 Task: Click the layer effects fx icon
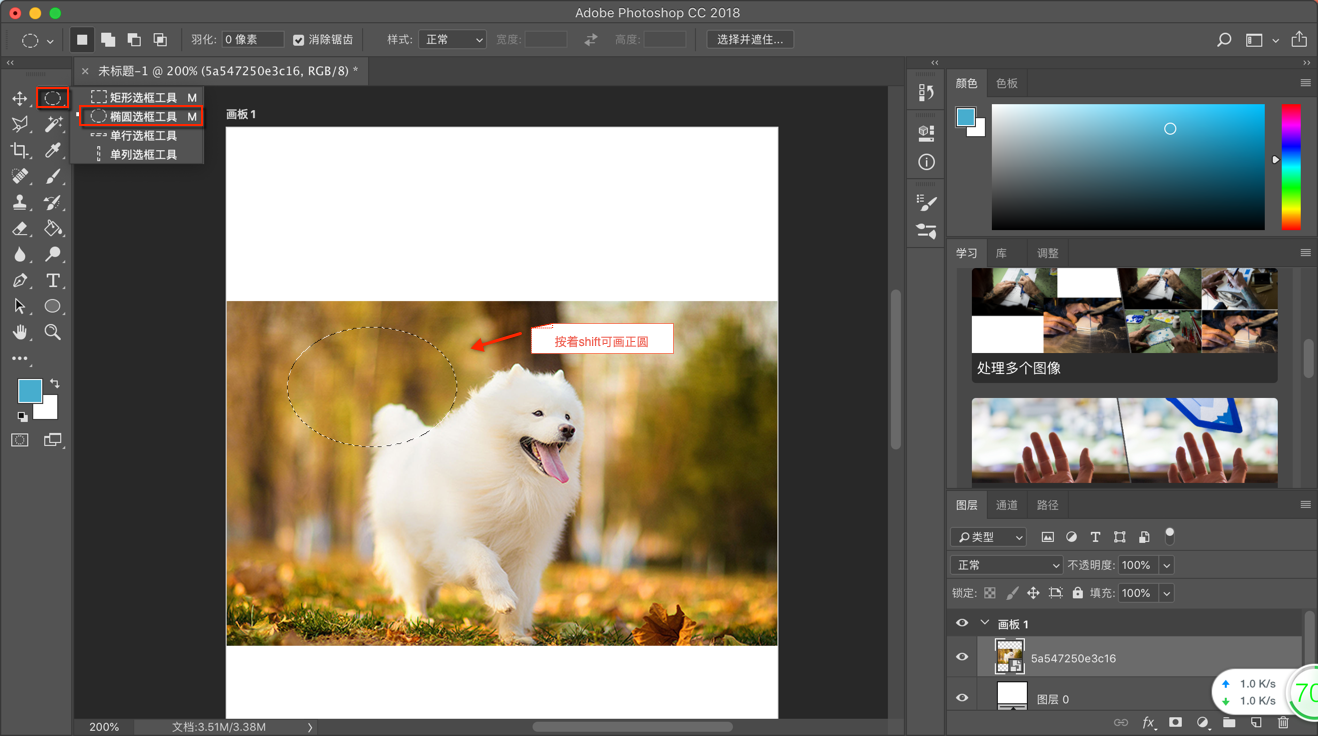tap(1148, 722)
